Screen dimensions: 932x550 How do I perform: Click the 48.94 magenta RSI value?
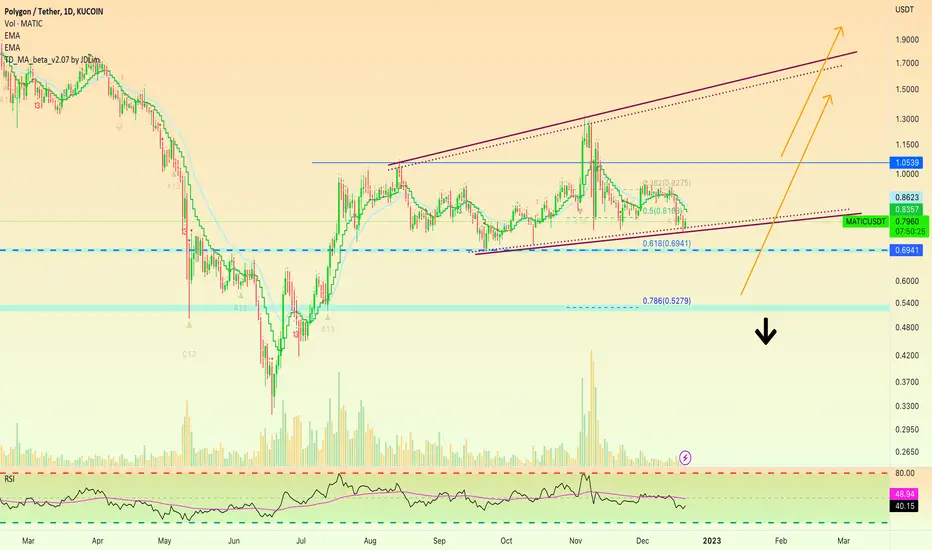click(904, 494)
